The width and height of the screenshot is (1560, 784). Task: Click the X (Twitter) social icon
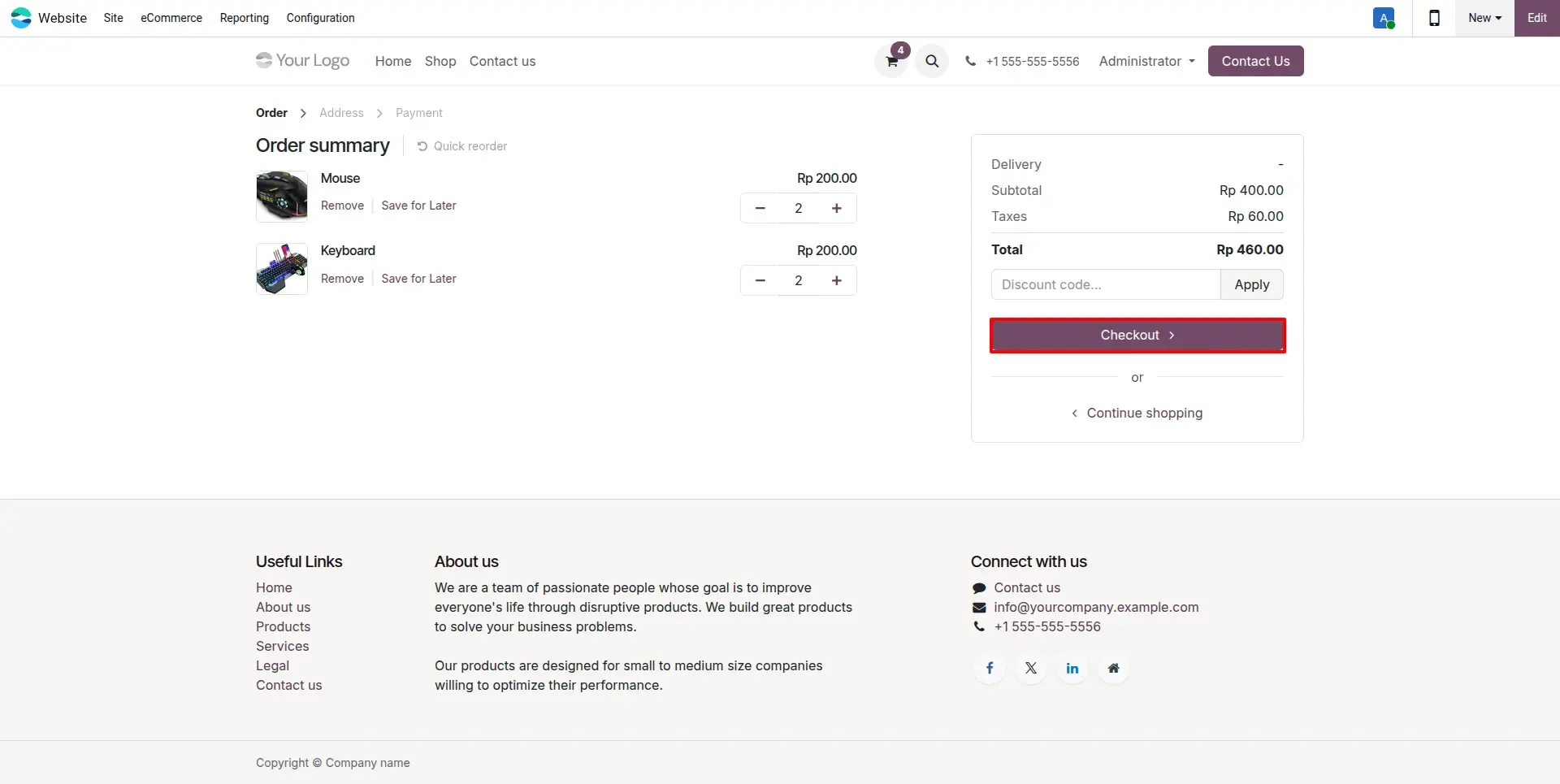(1031, 668)
